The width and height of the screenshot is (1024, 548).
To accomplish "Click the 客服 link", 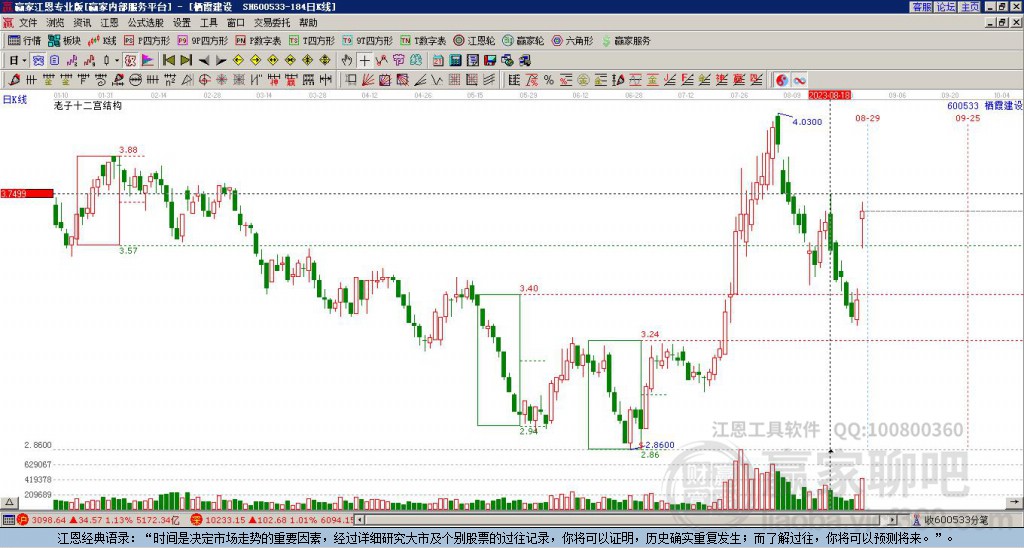I will tap(922, 7).
